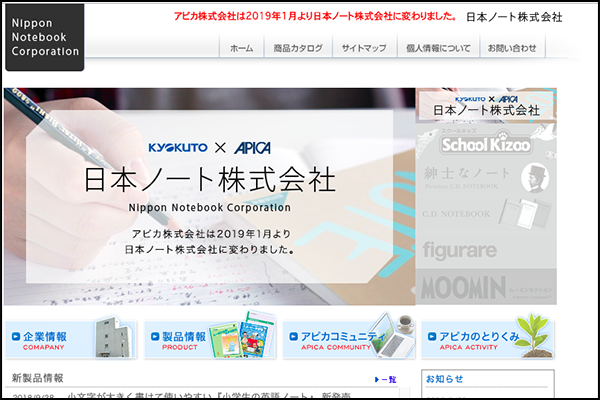Click the main hero banner image

pos(209,196)
